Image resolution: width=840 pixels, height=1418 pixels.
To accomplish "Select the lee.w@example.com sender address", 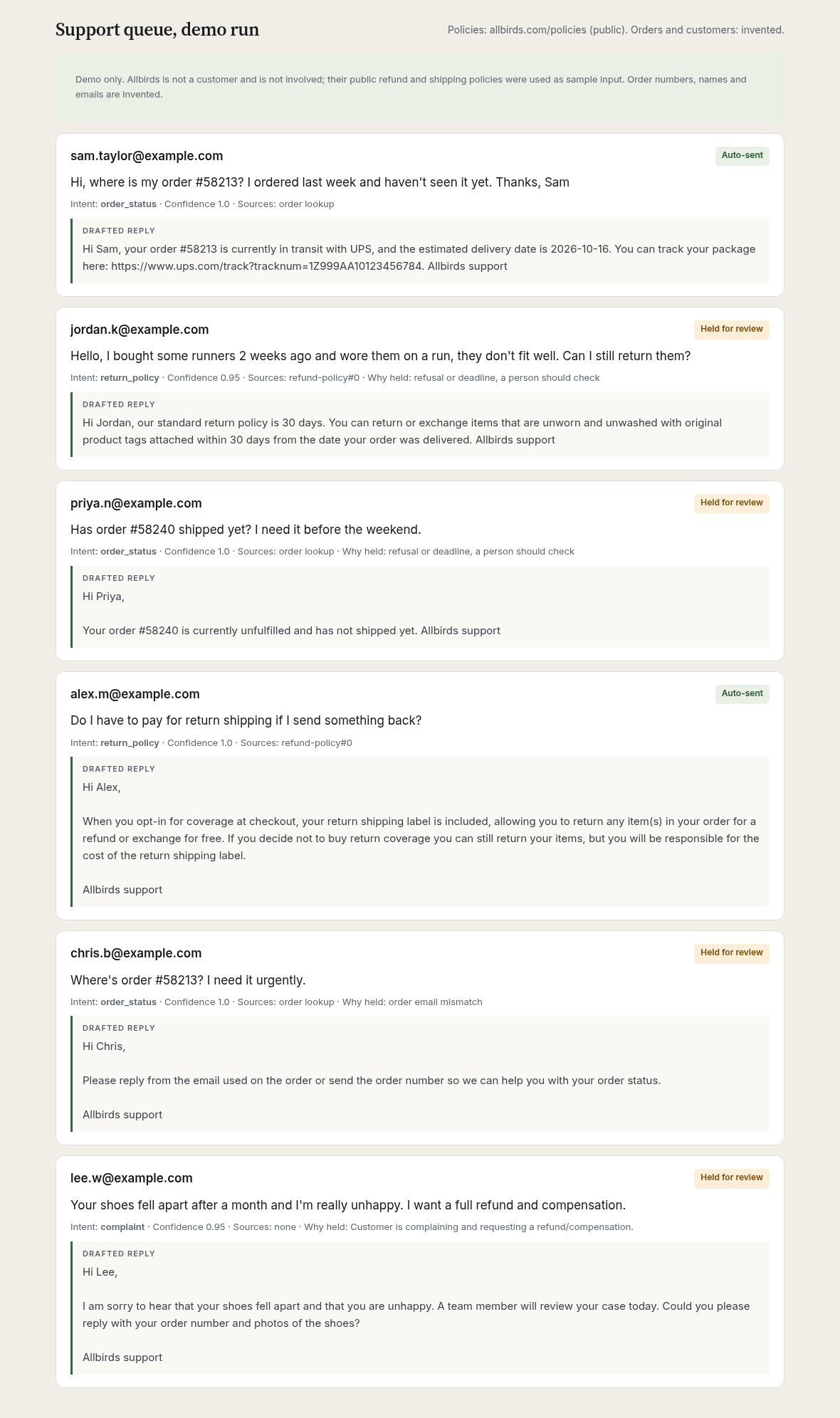I will 132,1178.
